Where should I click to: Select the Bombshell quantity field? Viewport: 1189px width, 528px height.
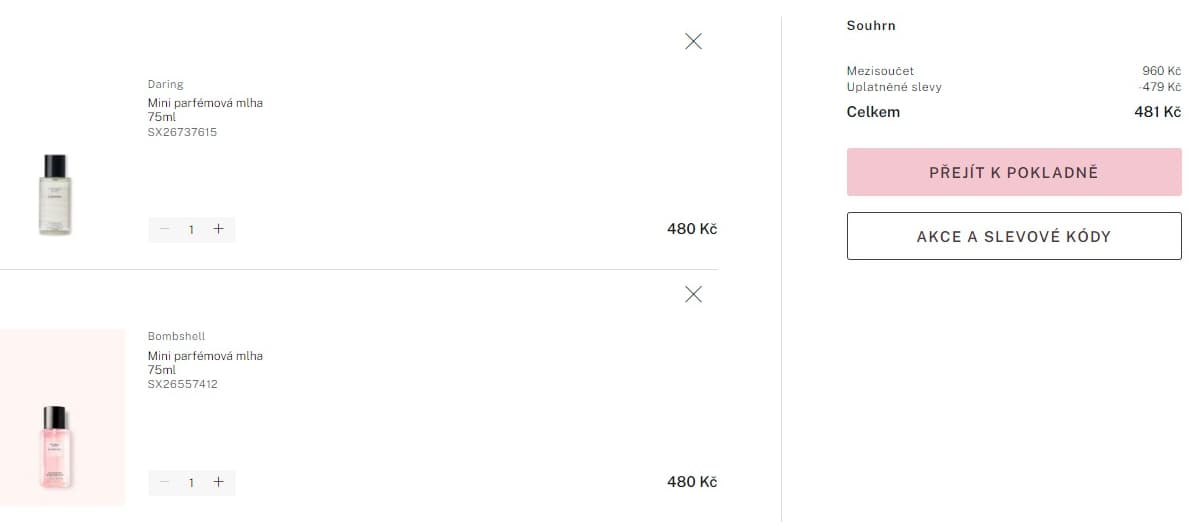(x=191, y=482)
